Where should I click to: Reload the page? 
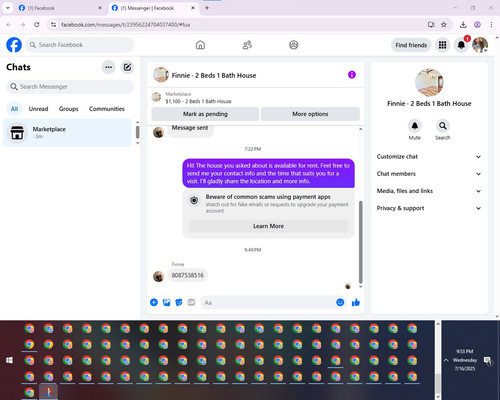pyautogui.click(x=37, y=25)
